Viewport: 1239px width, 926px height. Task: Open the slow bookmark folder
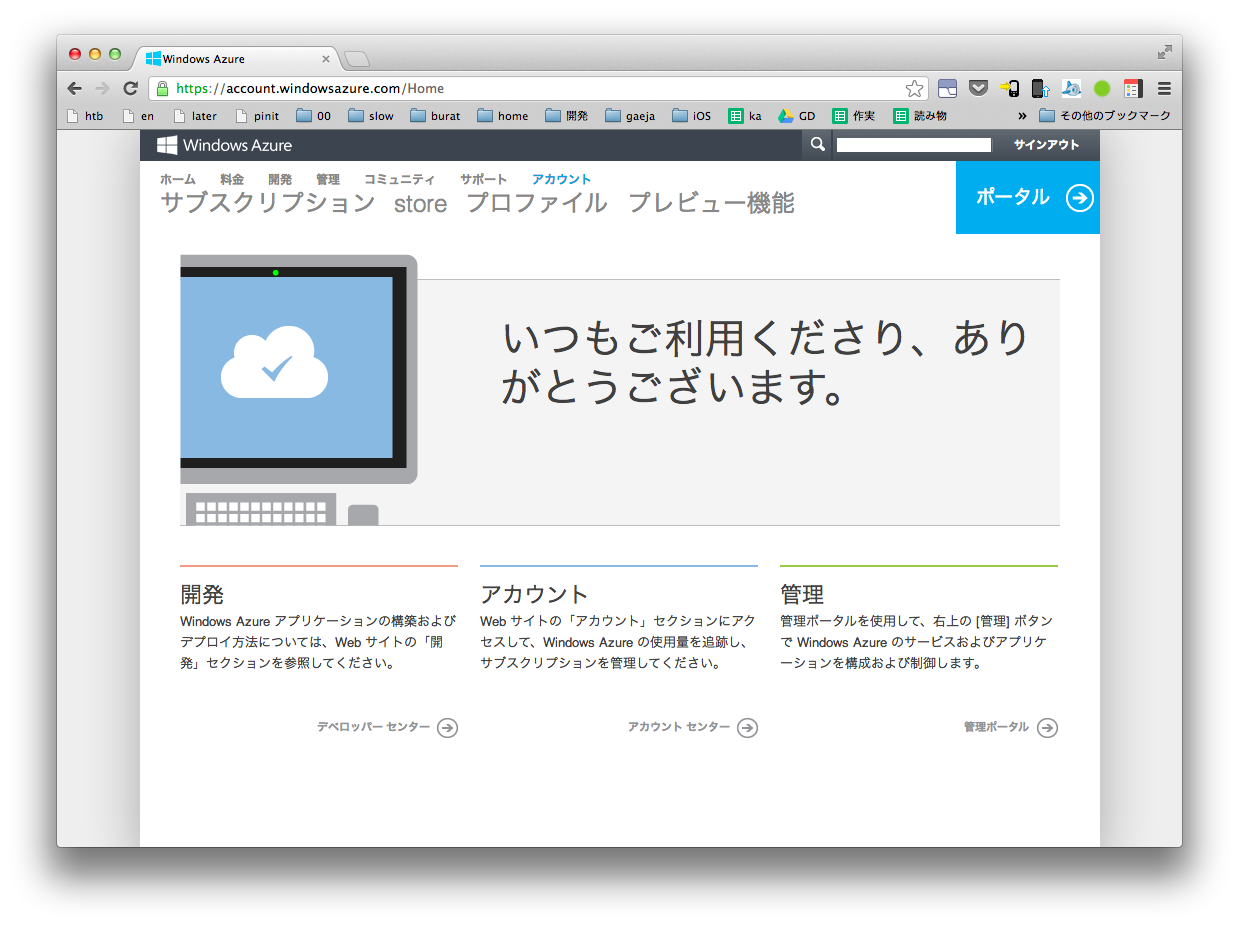click(x=371, y=116)
